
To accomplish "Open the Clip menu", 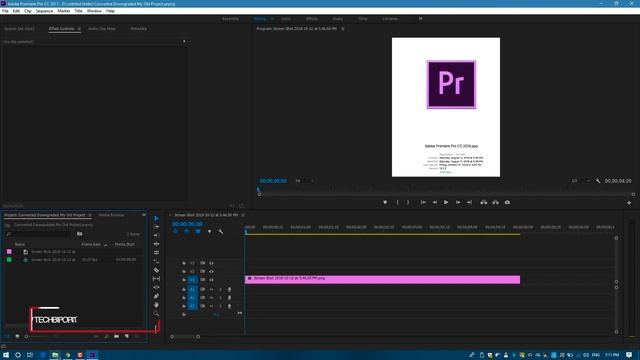I will point(28,11).
